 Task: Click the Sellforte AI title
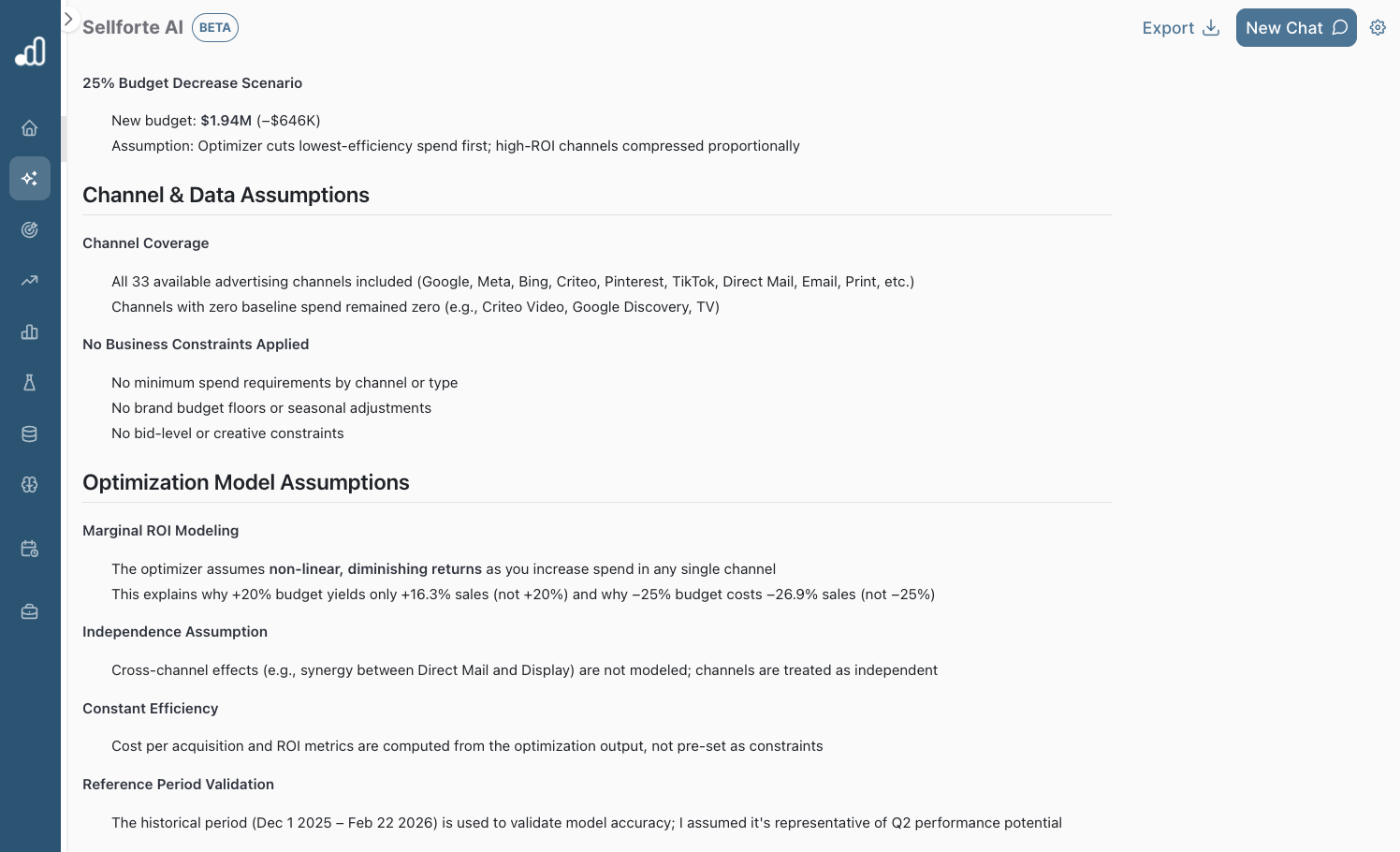tap(133, 28)
